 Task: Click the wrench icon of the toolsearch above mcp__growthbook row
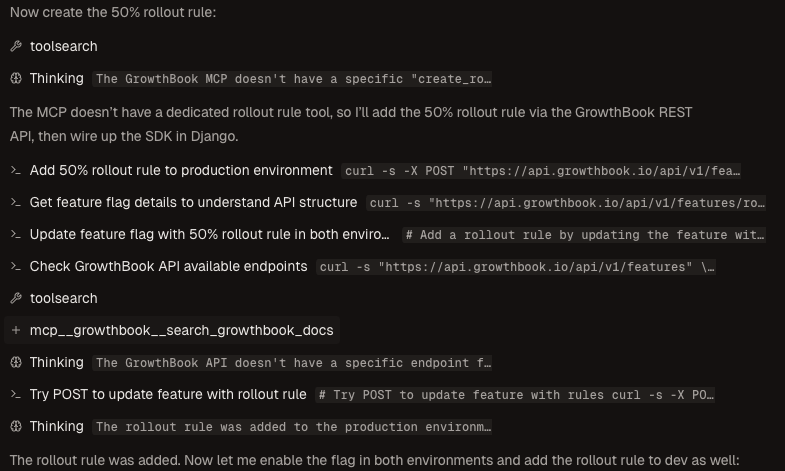tap(16, 299)
